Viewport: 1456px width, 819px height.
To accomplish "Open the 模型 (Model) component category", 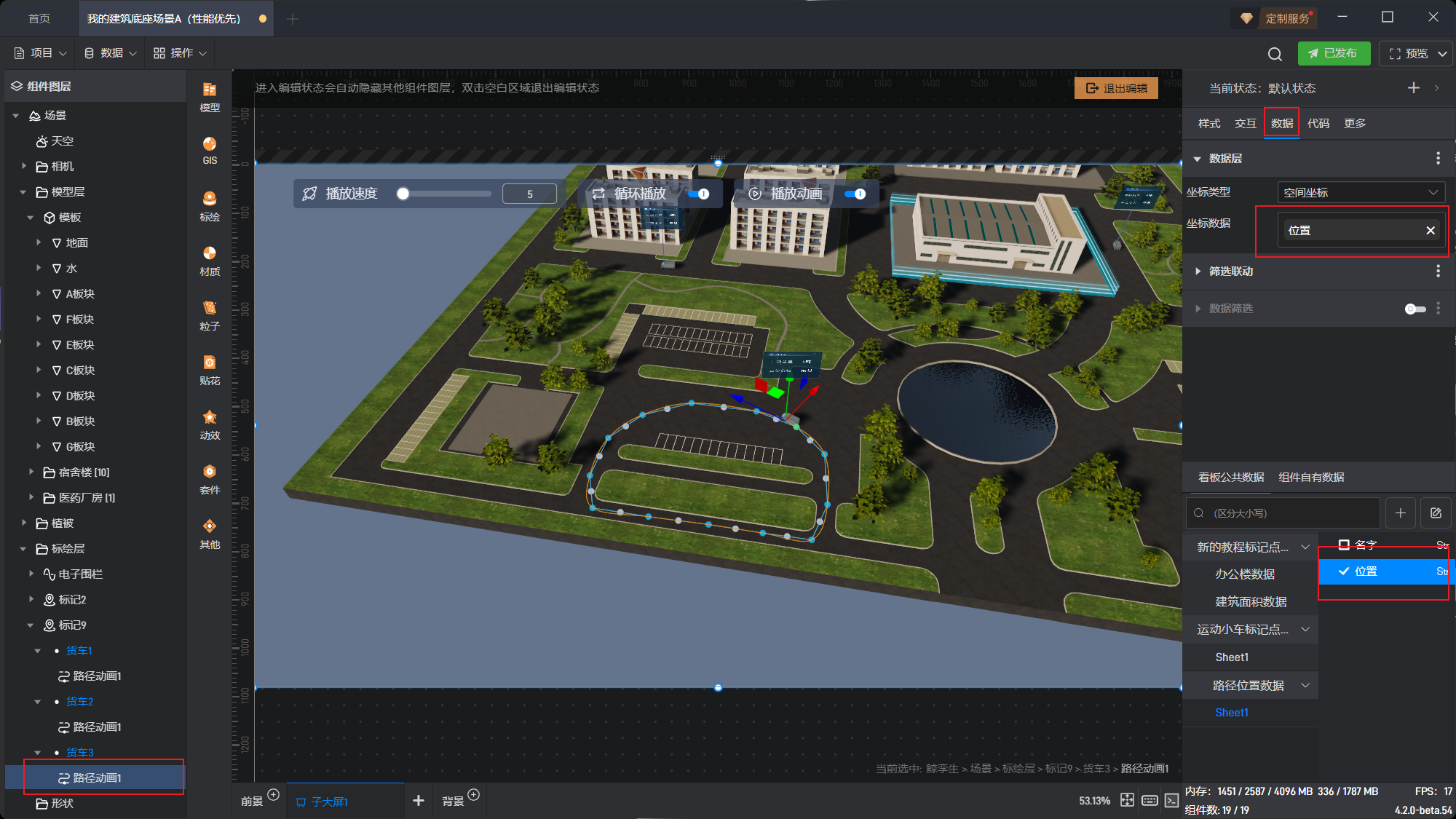I will coord(210,96).
